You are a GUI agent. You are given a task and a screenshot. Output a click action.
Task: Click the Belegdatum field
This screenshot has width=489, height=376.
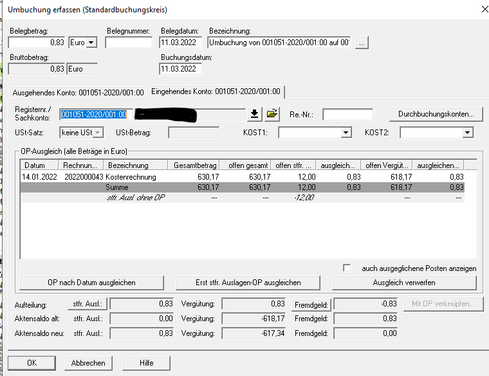point(181,43)
